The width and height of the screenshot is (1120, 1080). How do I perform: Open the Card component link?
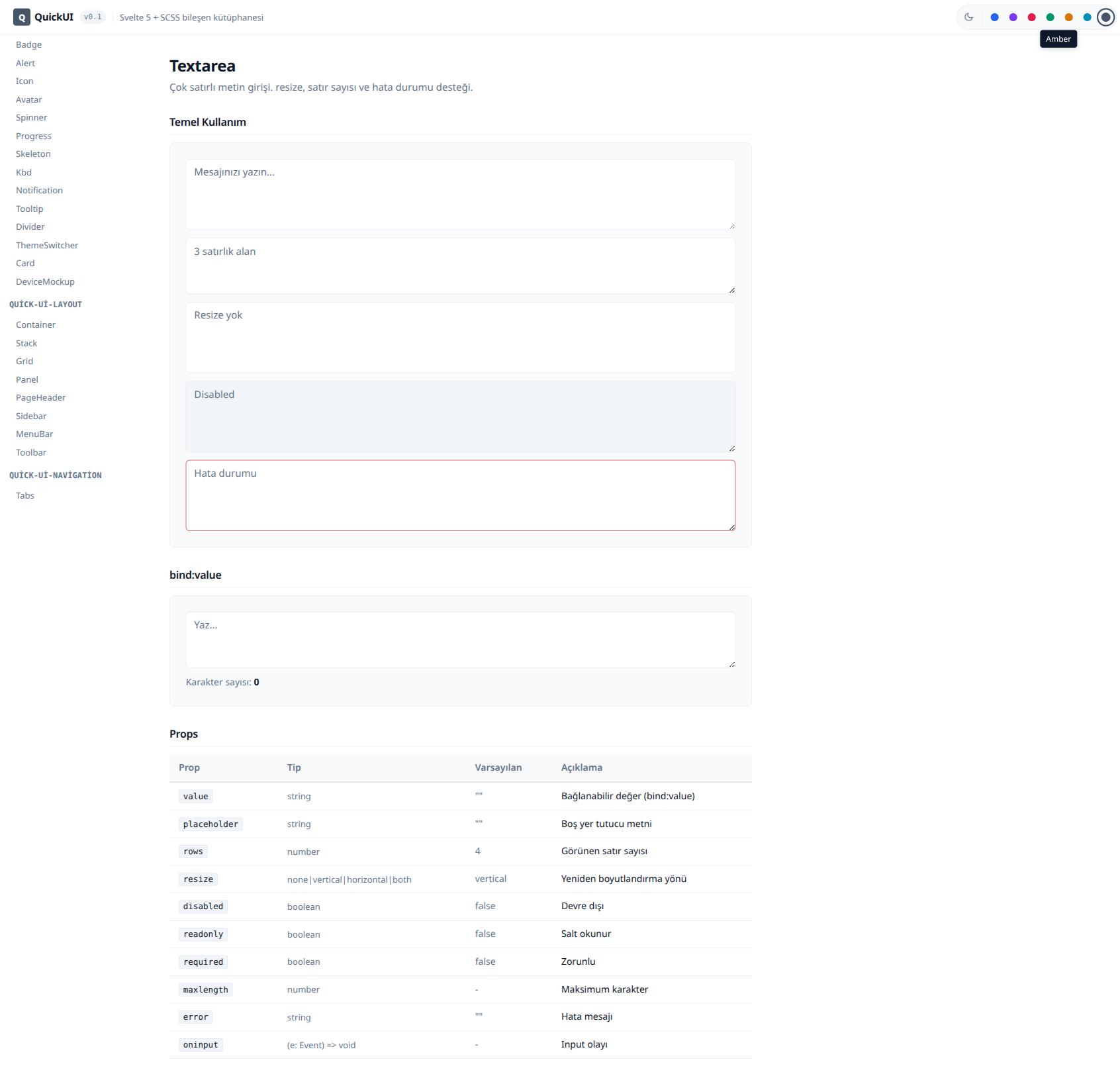(x=25, y=264)
